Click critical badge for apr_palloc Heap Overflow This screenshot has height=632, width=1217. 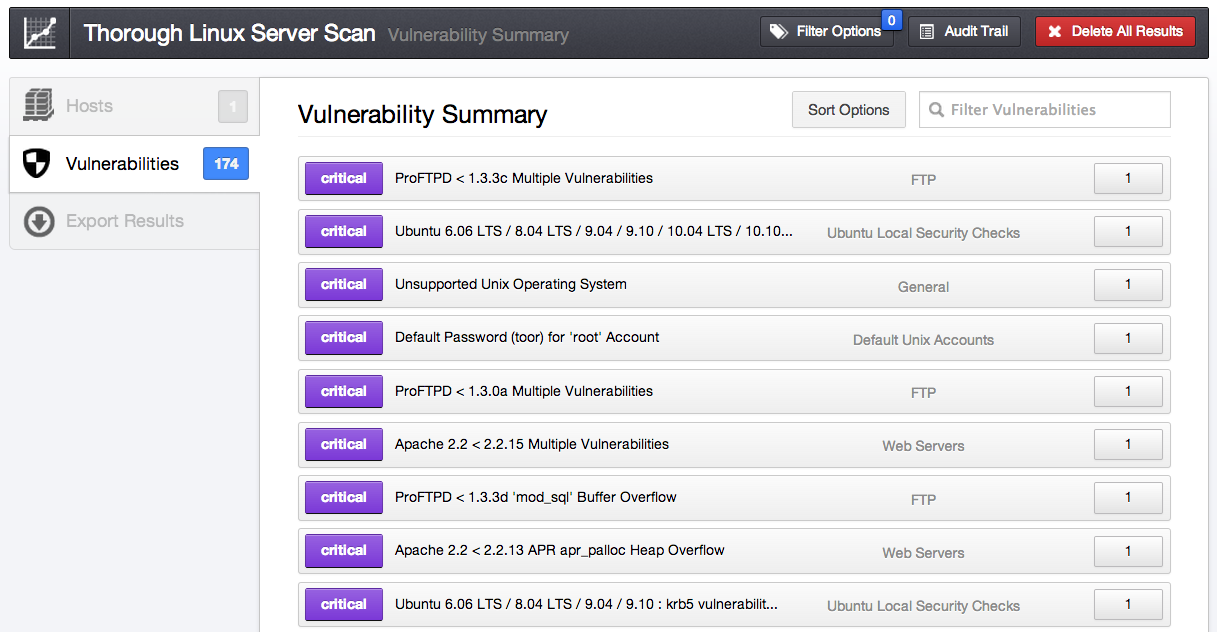pos(344,551)
